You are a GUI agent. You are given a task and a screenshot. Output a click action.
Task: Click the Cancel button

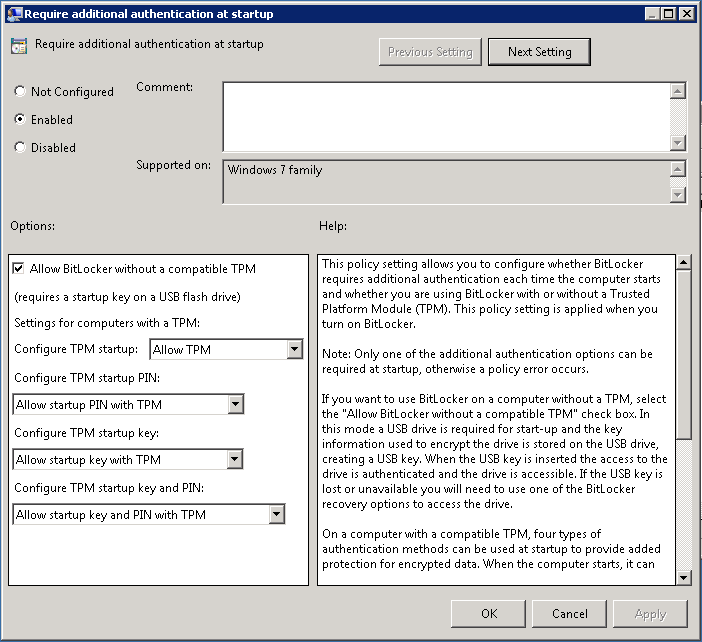(569, 614)
